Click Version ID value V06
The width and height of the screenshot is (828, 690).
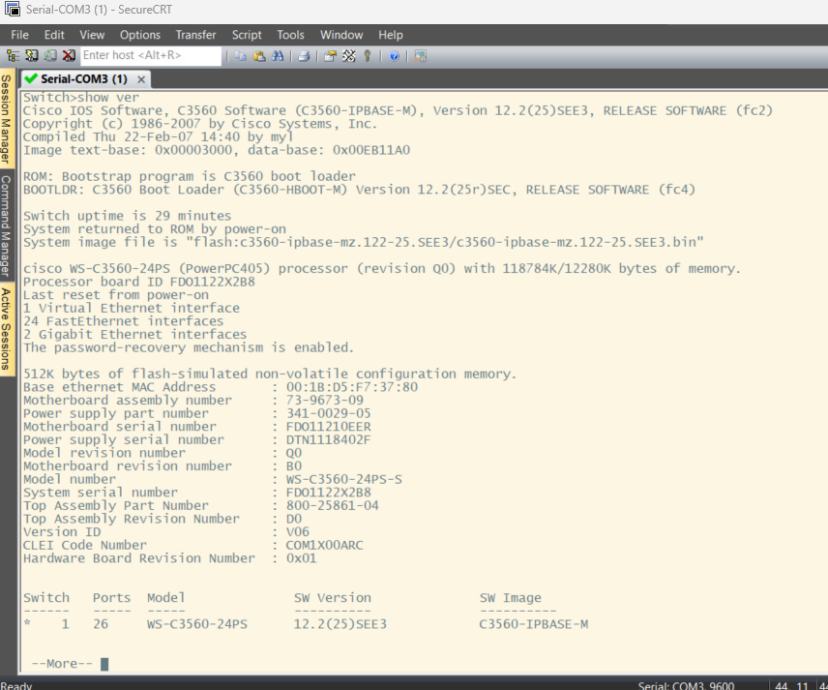pos(297,532)
